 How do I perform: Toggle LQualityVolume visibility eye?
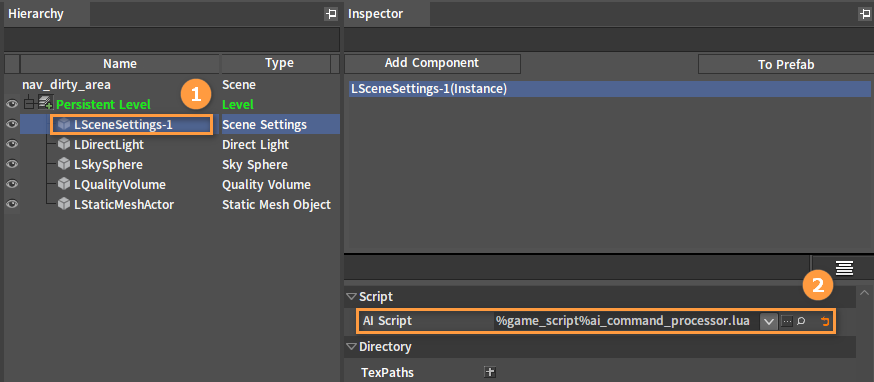(x=12, y=185)
